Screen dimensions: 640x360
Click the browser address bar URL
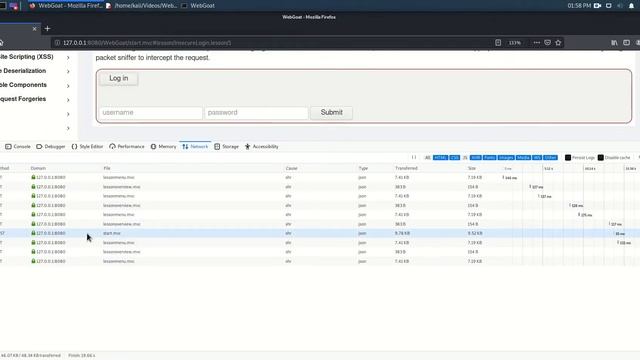pyautogui.click(x=147, y=43)
